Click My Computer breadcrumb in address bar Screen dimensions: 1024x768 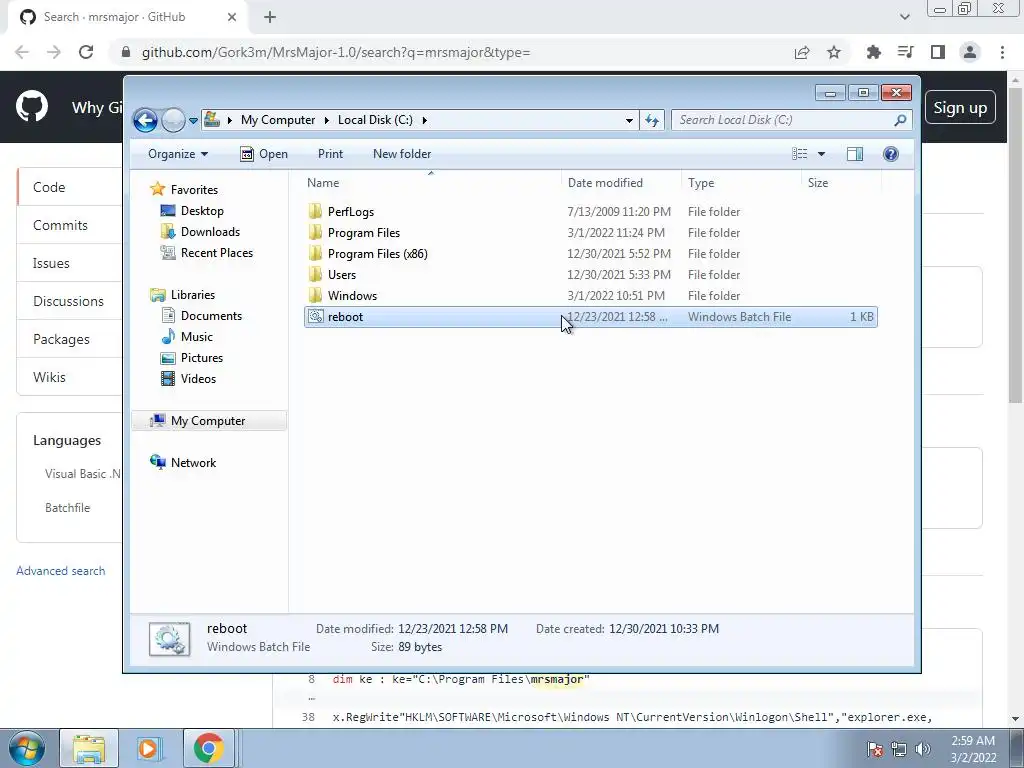tap(278, 120)
